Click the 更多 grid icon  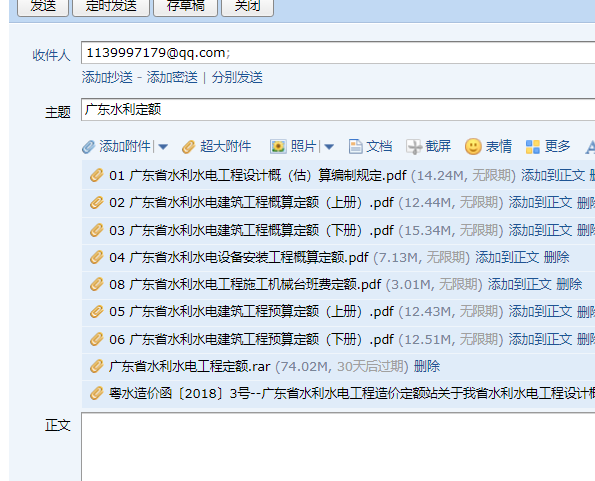pos(532,147)
